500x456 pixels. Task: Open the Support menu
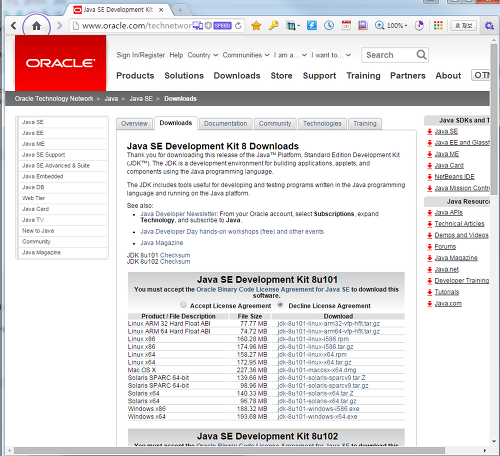pyautogui.click(x=319, y=76)
